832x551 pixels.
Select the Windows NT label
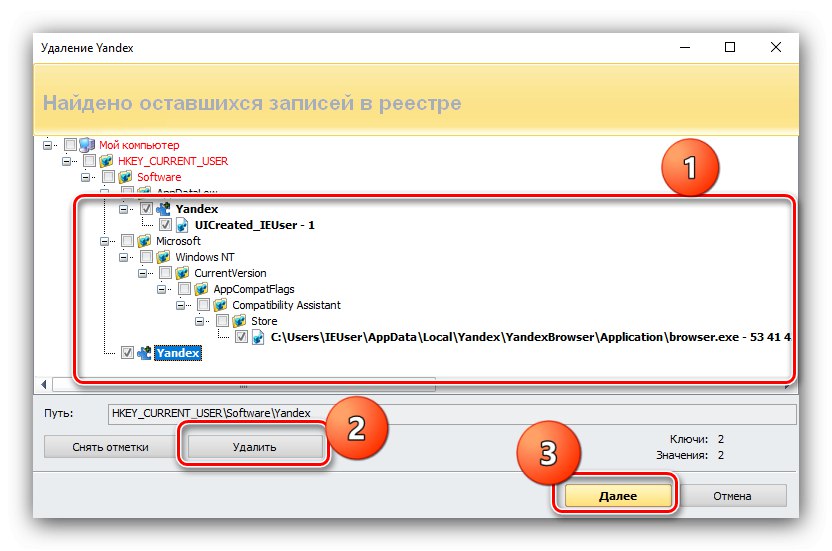tap(205, 257)
